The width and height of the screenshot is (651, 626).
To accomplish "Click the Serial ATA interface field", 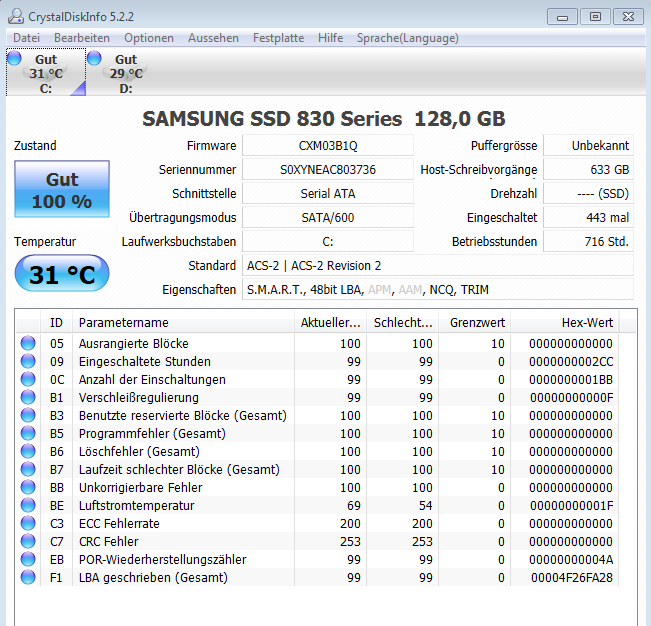I will pos(328,194).
